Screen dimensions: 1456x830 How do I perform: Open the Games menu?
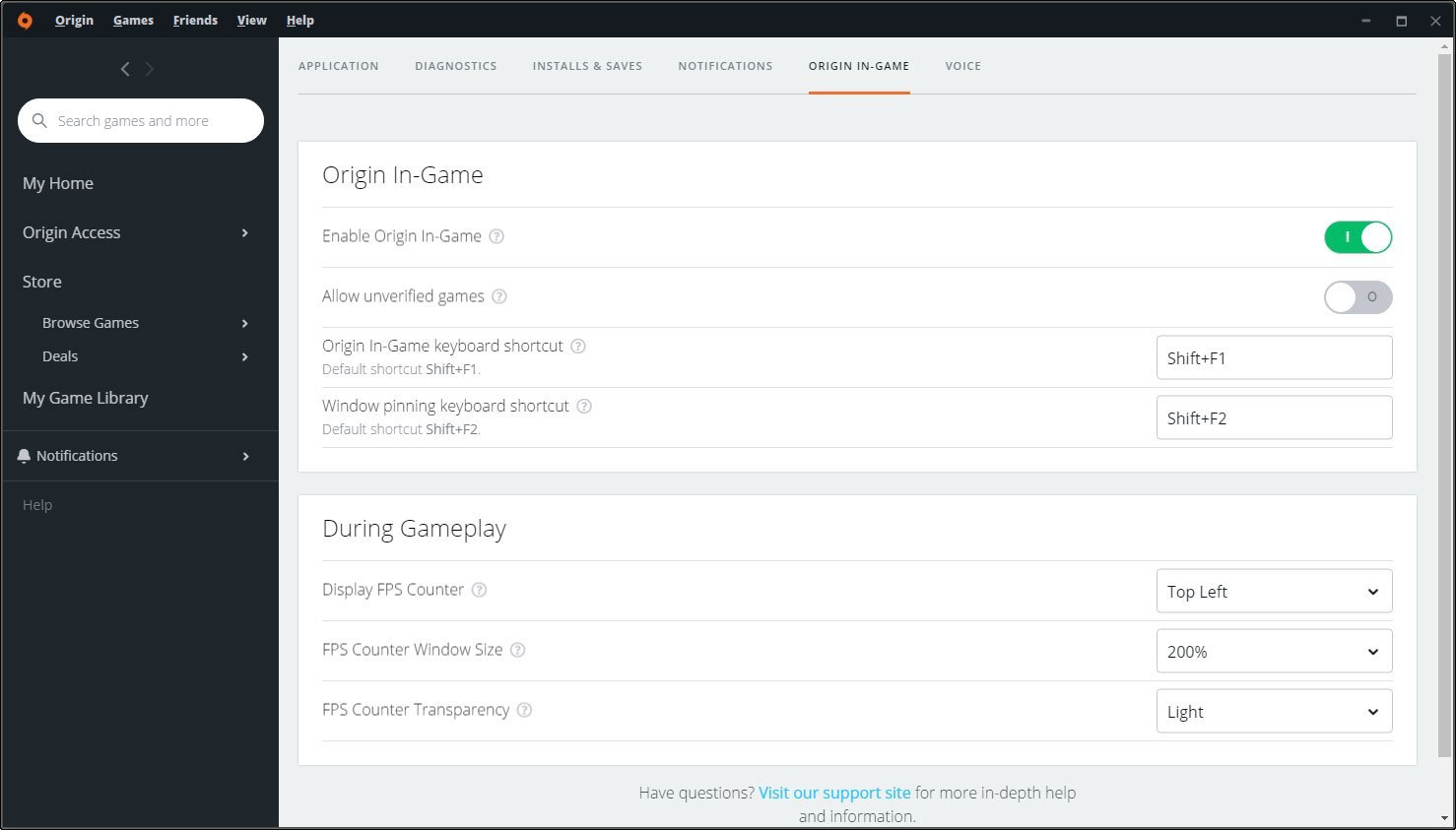point(133,20)
